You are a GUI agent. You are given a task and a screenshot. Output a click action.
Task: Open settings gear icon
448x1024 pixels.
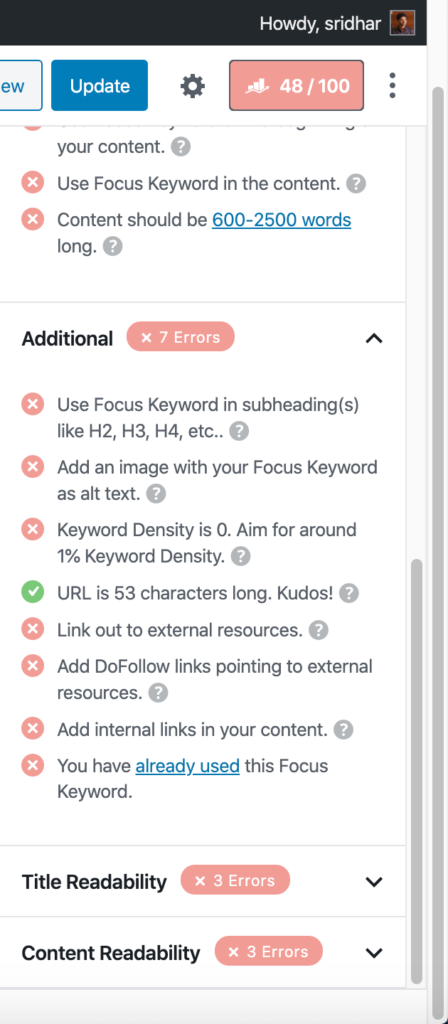coord(193,86)
